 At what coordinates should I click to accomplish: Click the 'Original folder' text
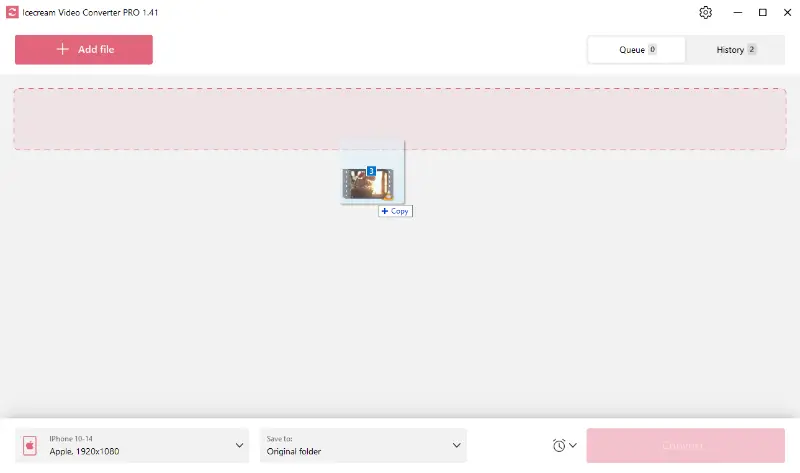point(294,452)
